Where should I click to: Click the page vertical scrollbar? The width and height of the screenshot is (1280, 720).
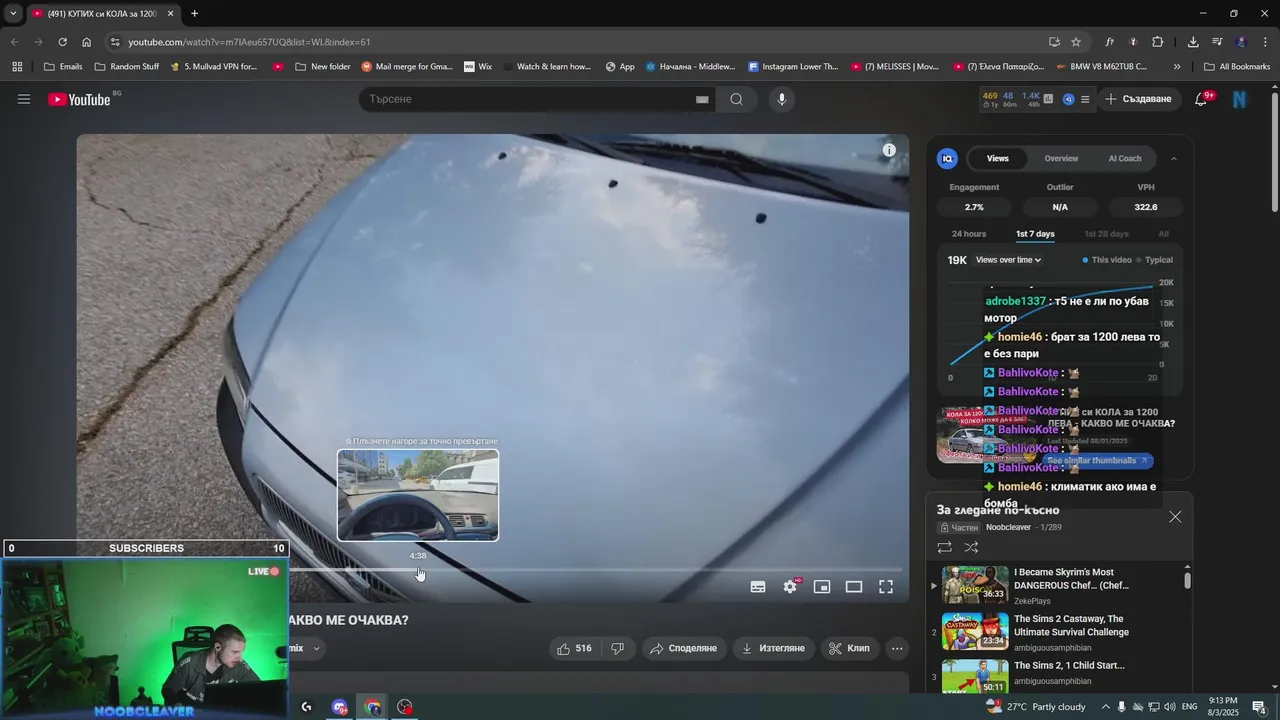click(x=1274, y=150)
